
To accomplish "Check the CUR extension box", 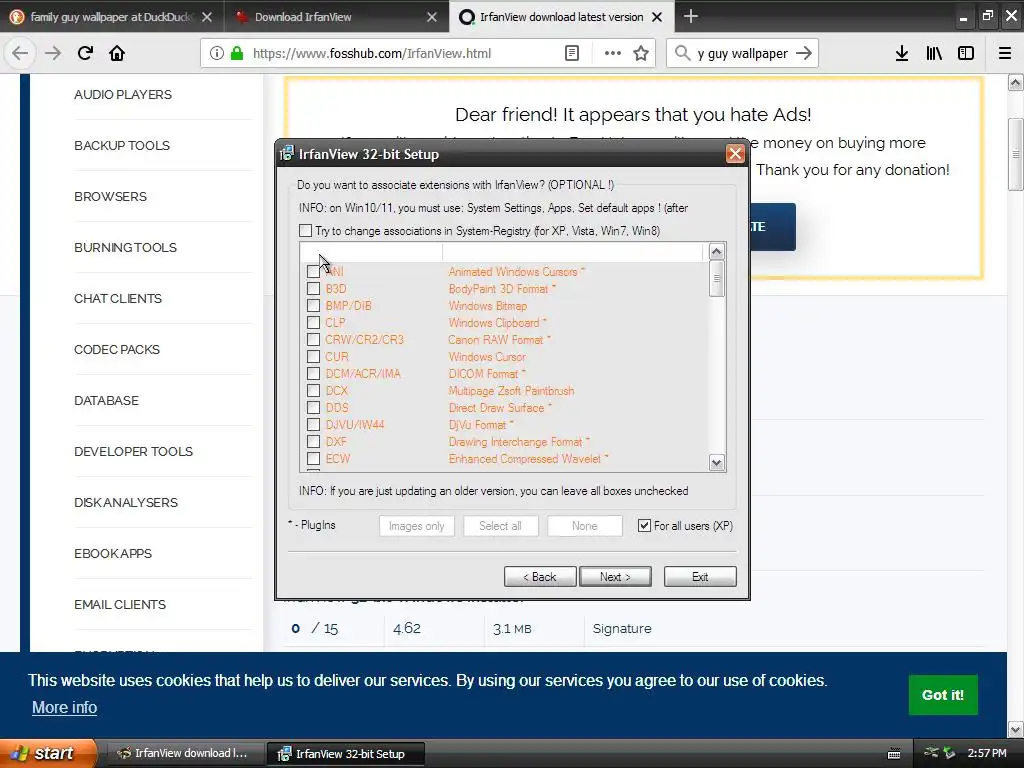I will point(313,357).
